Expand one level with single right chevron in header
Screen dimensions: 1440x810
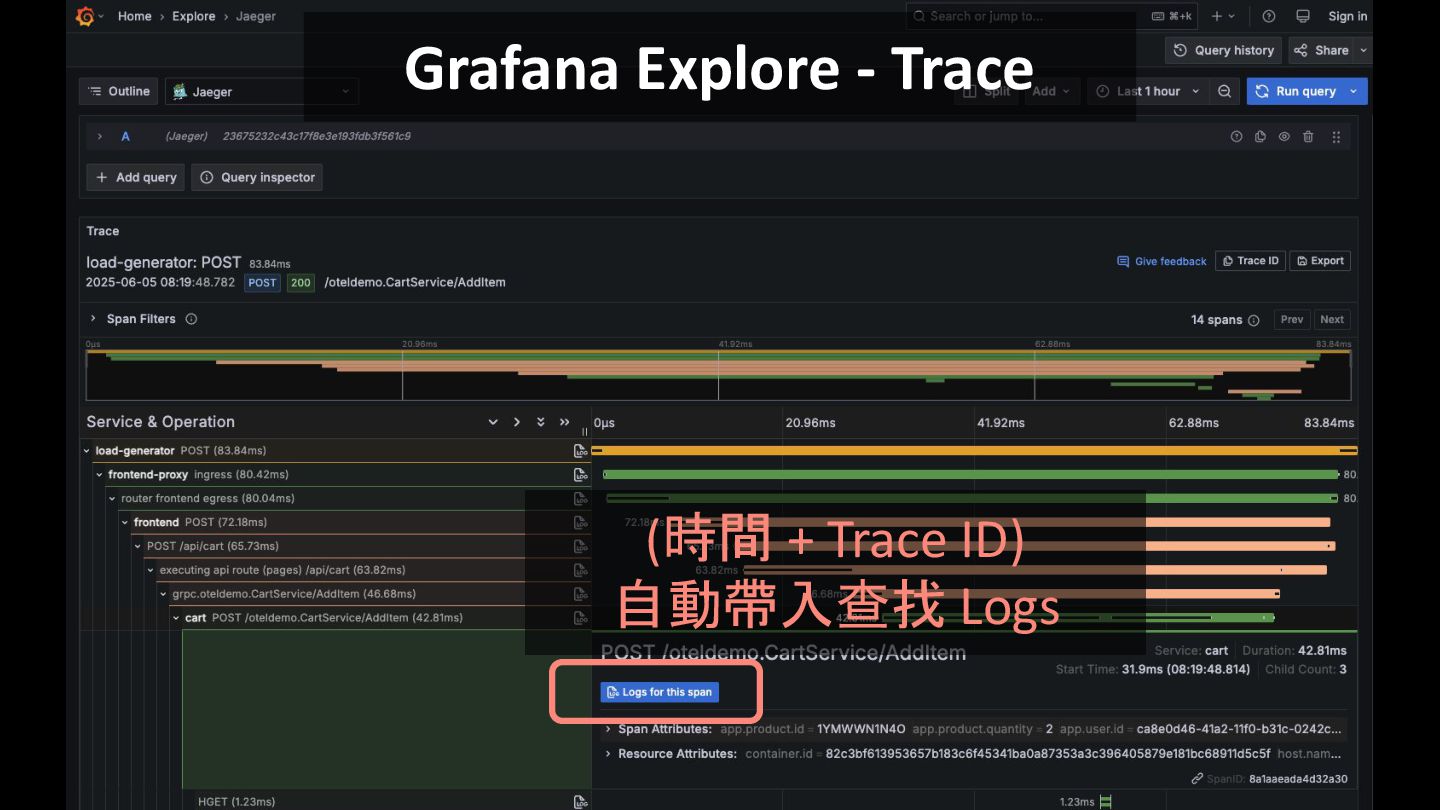[x=517, y=422]
